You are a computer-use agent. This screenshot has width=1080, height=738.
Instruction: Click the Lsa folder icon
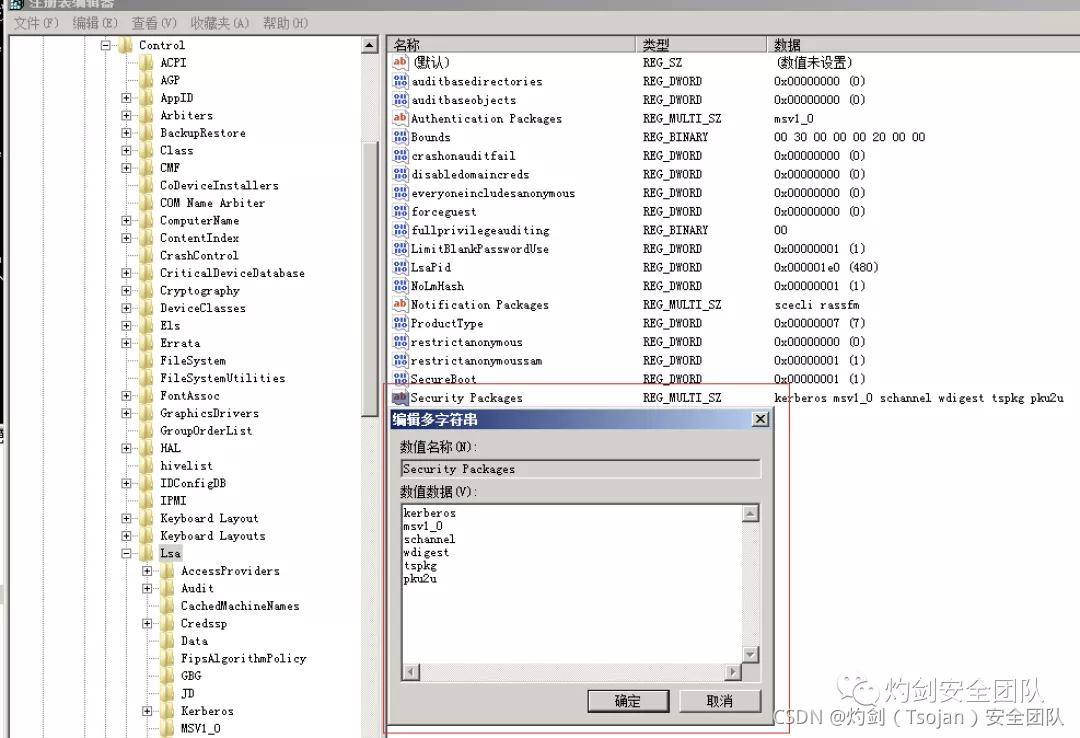coord(146,553)
